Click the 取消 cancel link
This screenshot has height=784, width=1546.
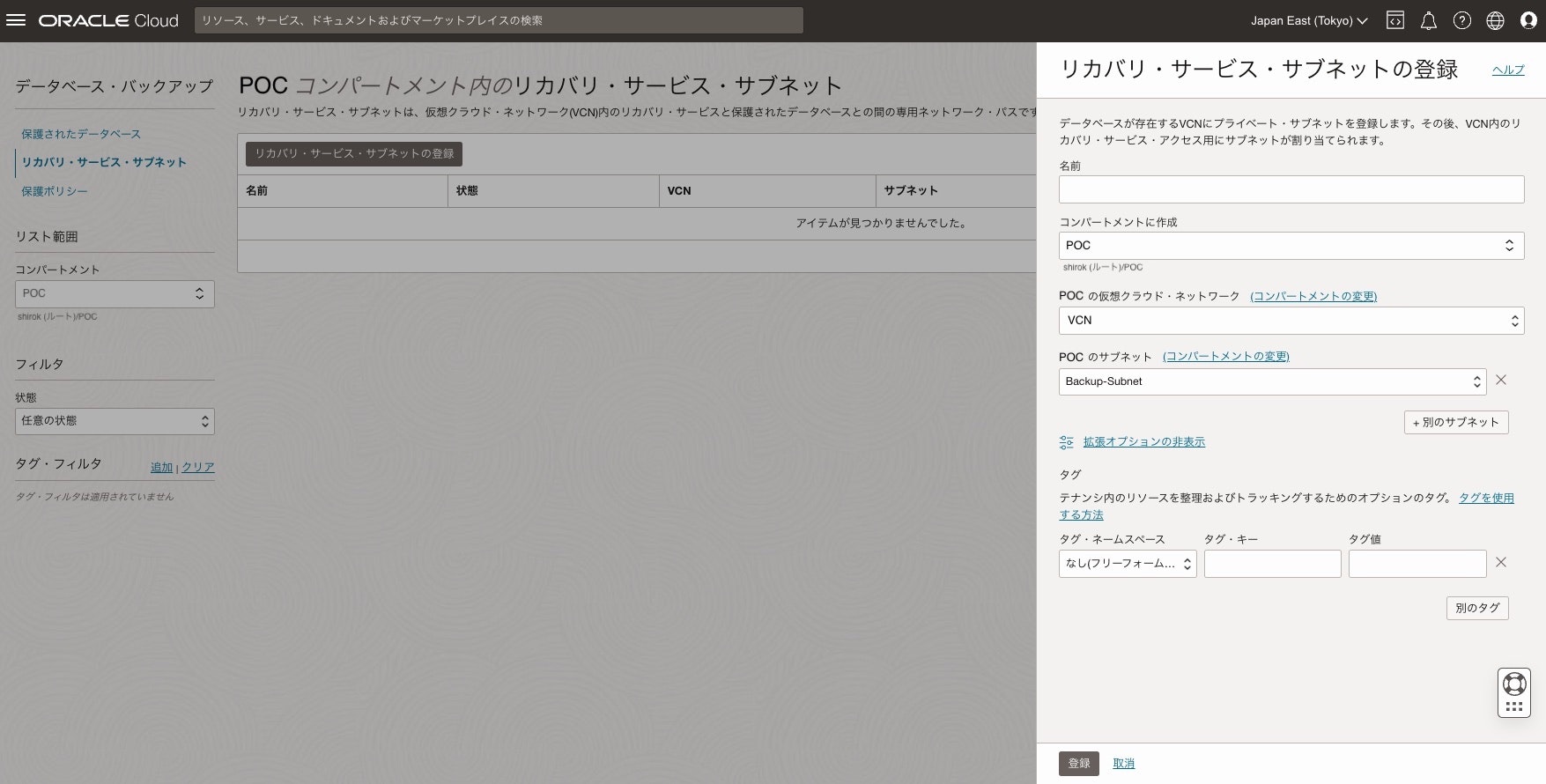coord(1124,764)
